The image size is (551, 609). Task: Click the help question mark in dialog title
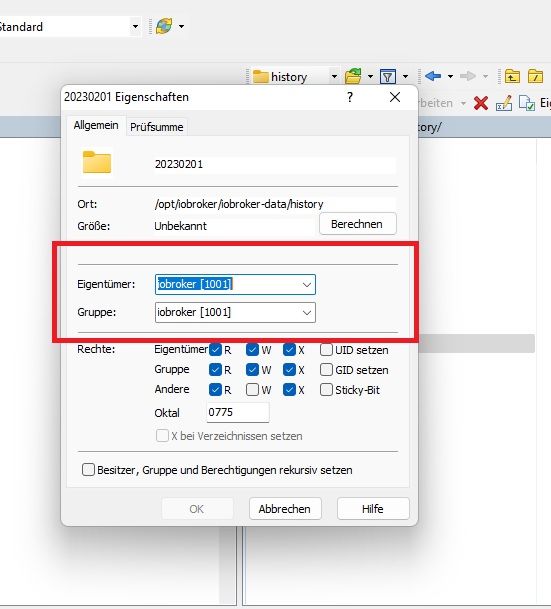(350, 97)
